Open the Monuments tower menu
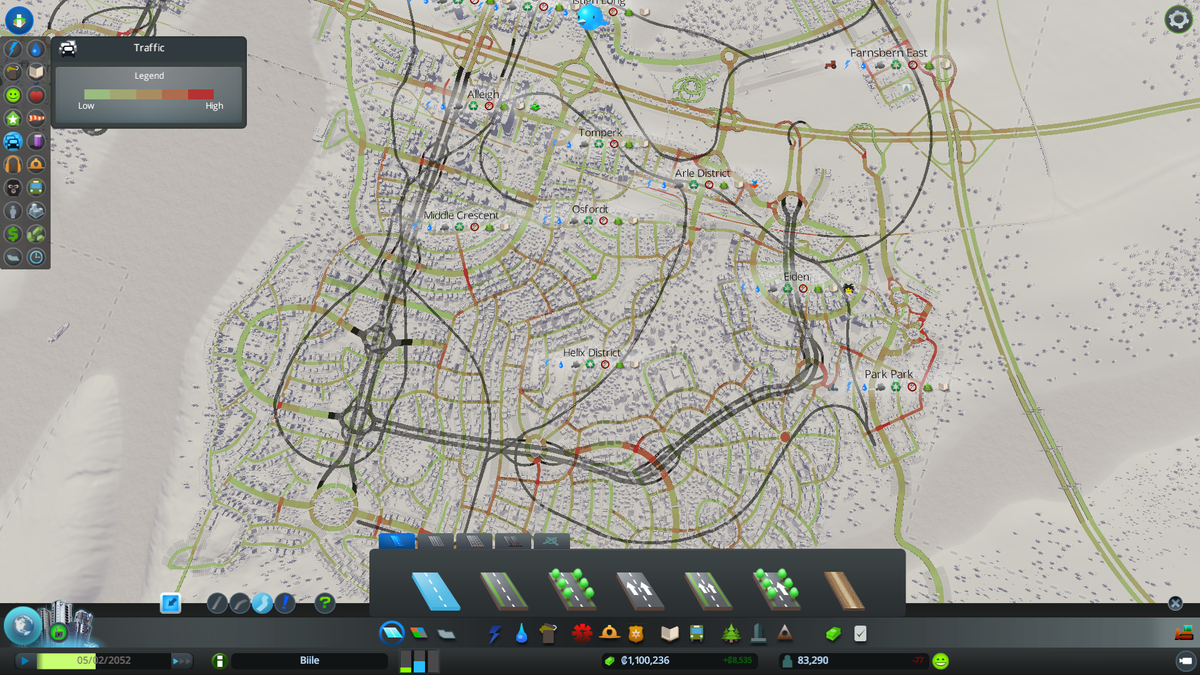Screen dimensions: 1200x675 pos(759,633)
